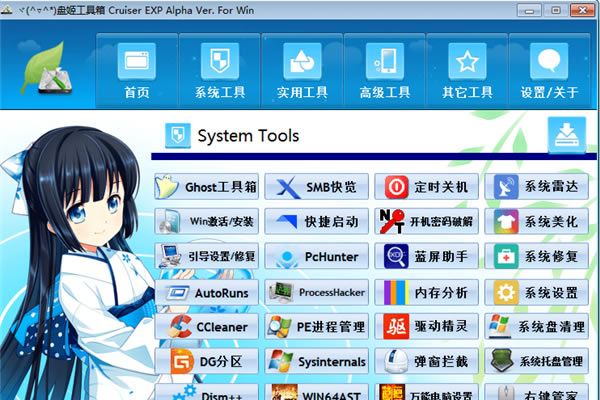
Task: Open 右键管家 tool
Action: click(536, 392)
